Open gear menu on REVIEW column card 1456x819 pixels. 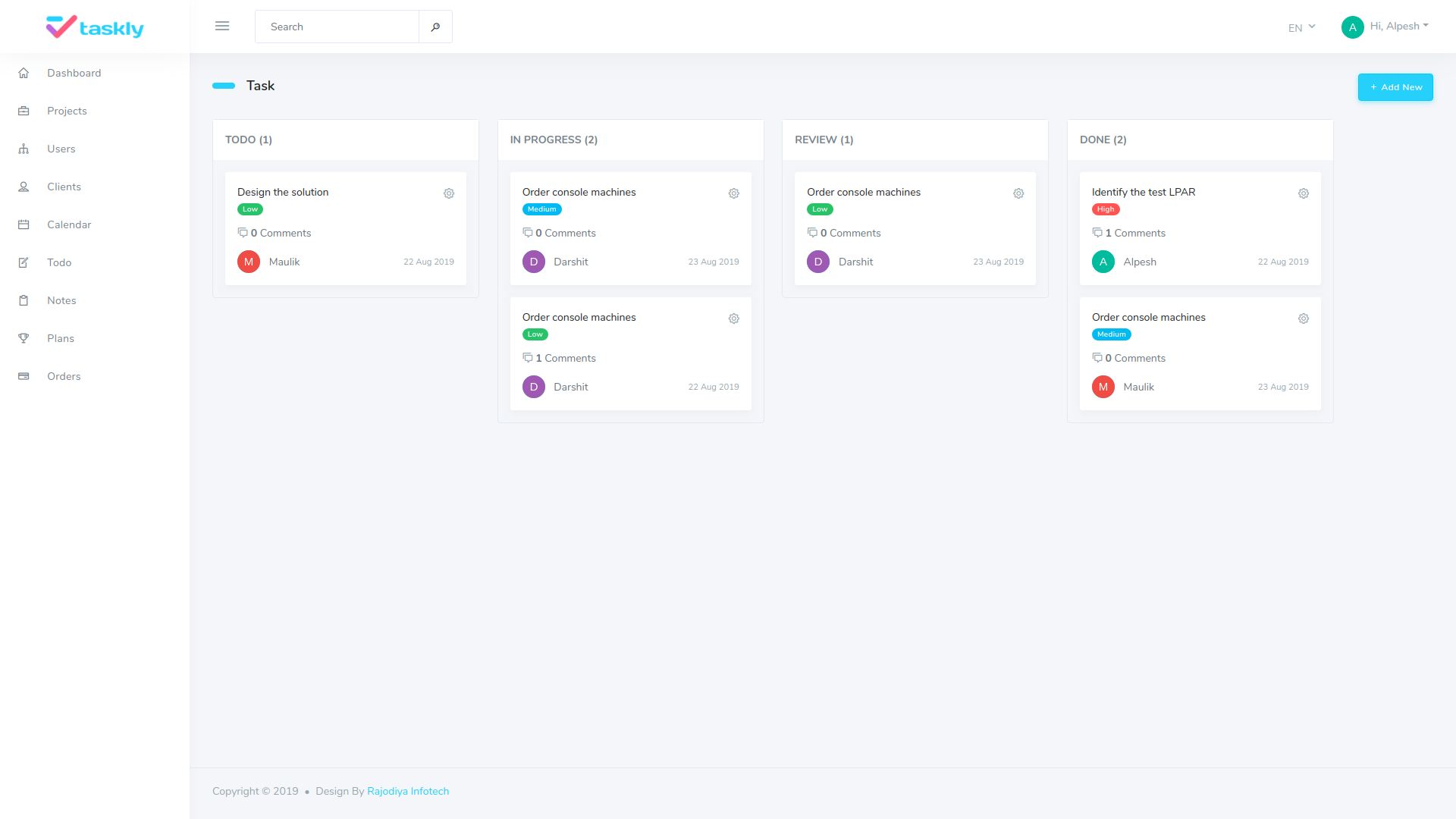click(1018, 193)
